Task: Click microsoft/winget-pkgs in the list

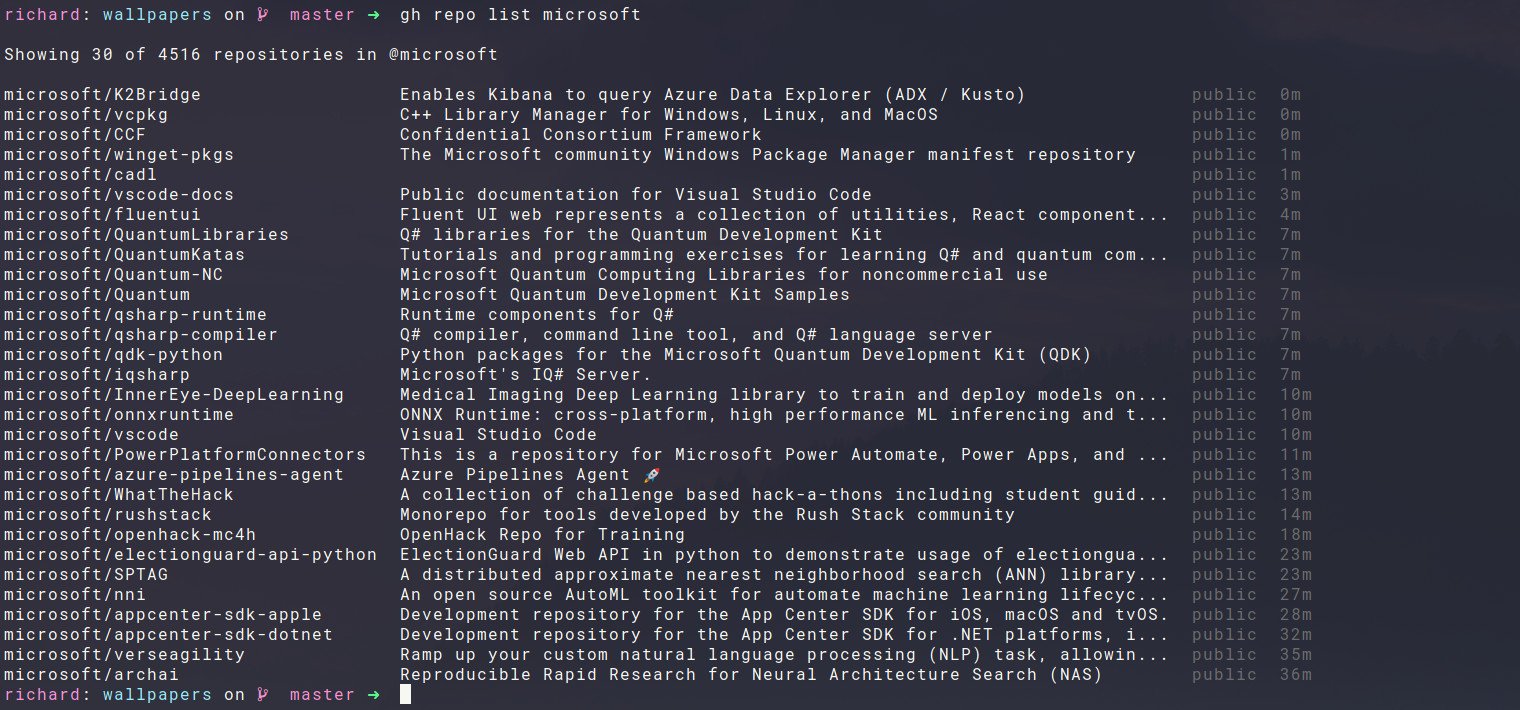Action: click(118, 155)
